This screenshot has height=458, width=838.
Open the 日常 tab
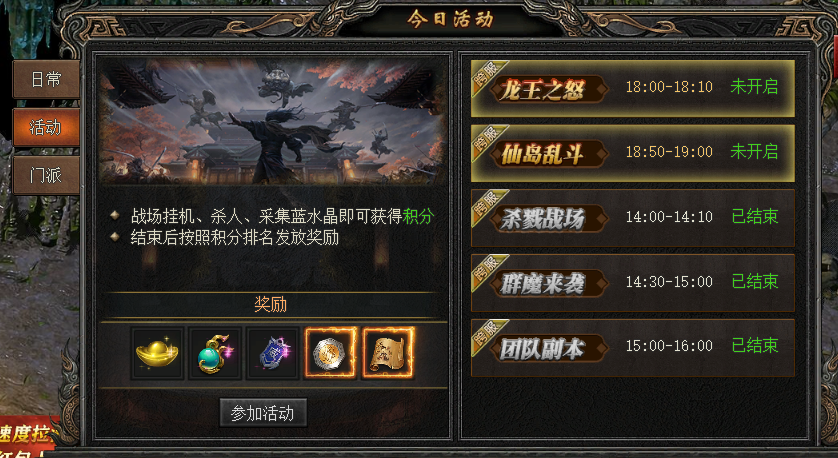(46, 80)
